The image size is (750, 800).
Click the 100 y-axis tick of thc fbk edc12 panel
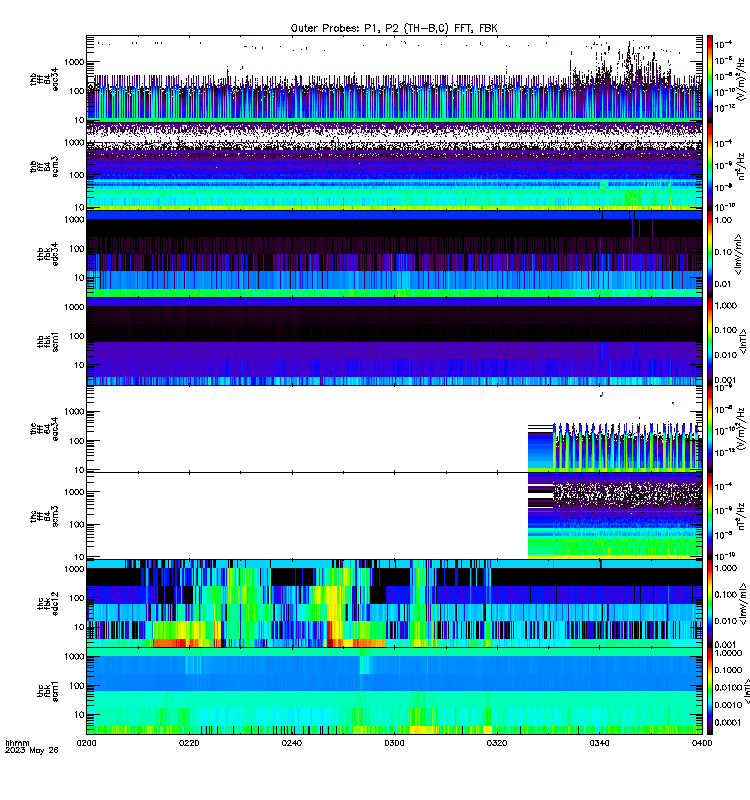pos(77,598)
